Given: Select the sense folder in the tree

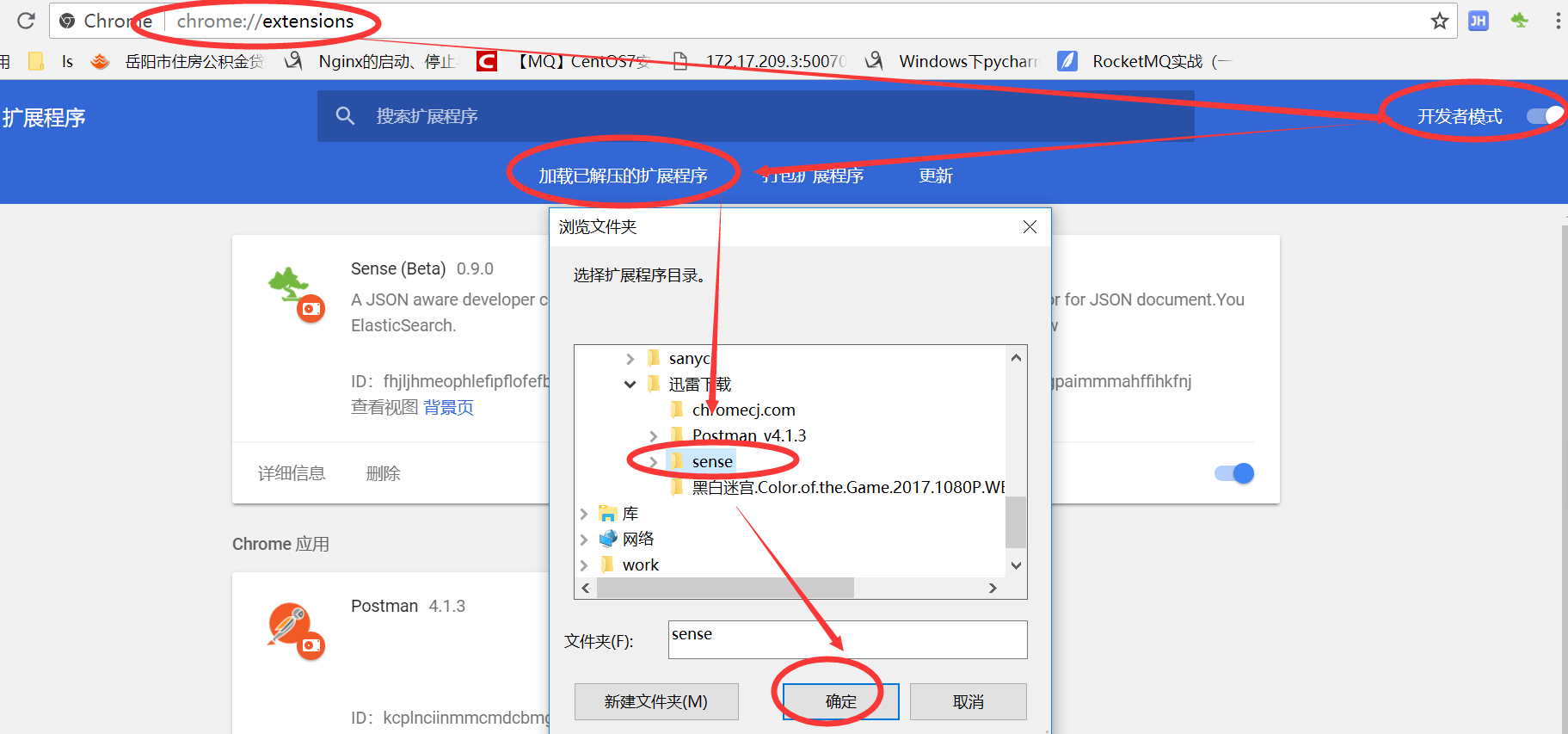Looking at the screenshot, I should point(712,462).
